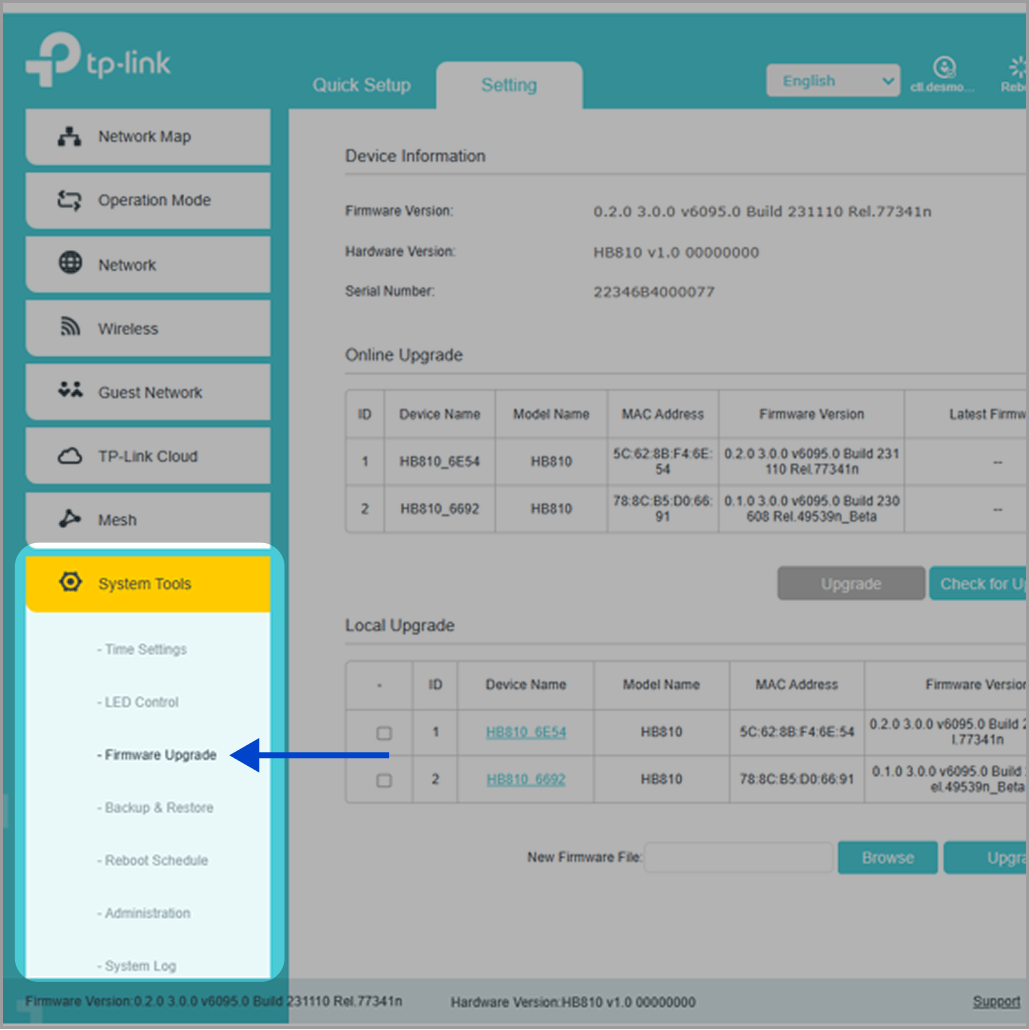Click the Check for Upgrade button
Viewport: 1029px width, 1030px height.
click(979, 583)
